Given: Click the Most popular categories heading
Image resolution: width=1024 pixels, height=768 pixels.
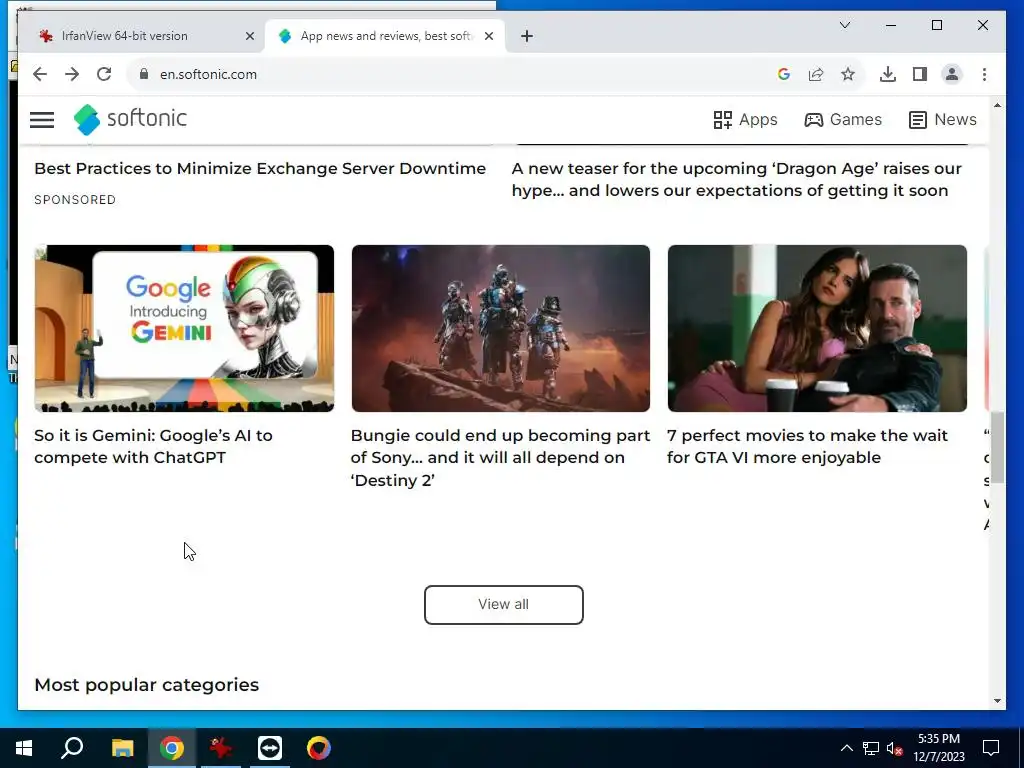Looking at the screenshot, I should (147, 685).
